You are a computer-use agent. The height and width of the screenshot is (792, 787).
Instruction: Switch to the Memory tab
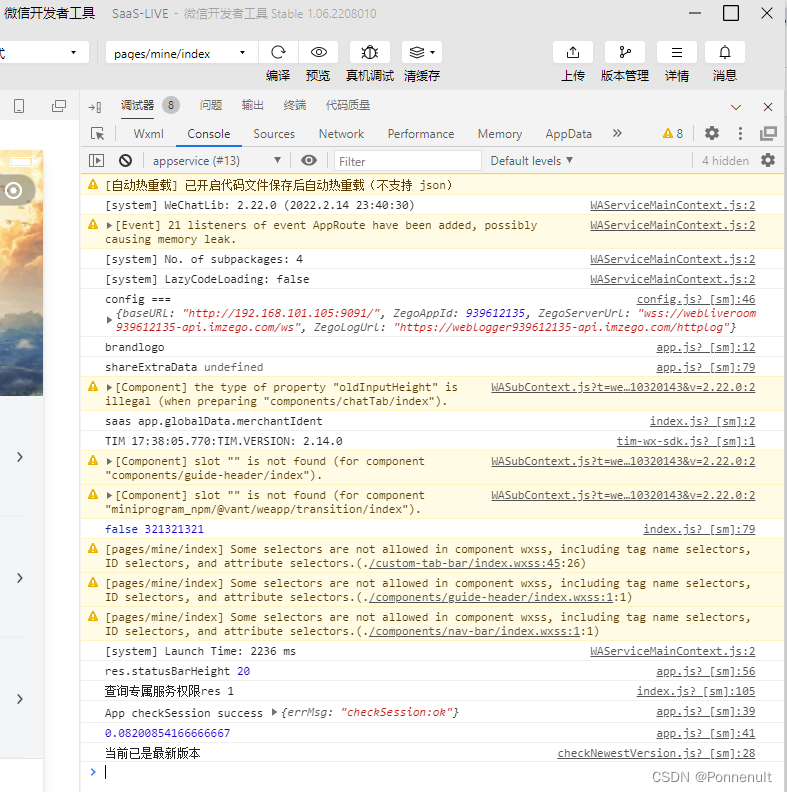pos(500,134)
